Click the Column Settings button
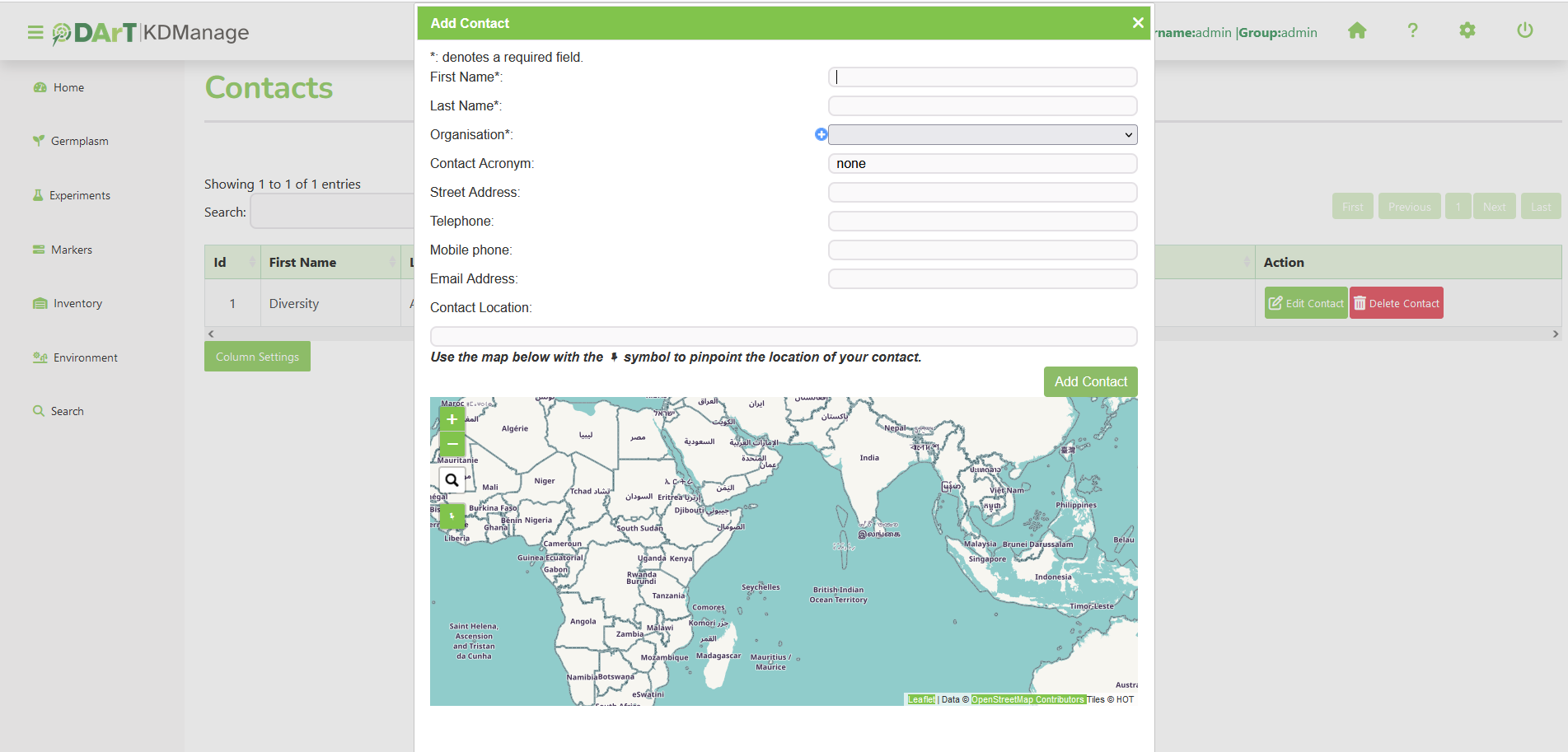1568x752 pixels. 257,357
